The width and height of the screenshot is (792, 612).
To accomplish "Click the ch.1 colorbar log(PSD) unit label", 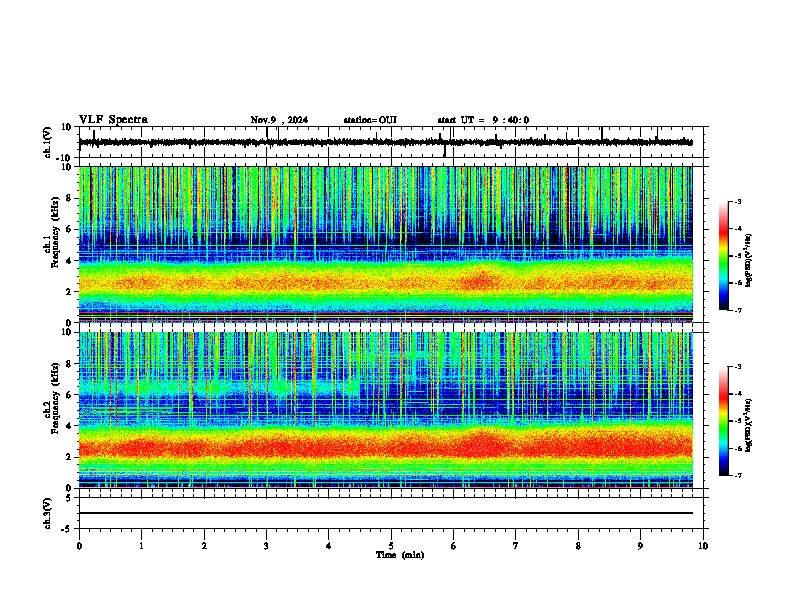I will (749, 260).
